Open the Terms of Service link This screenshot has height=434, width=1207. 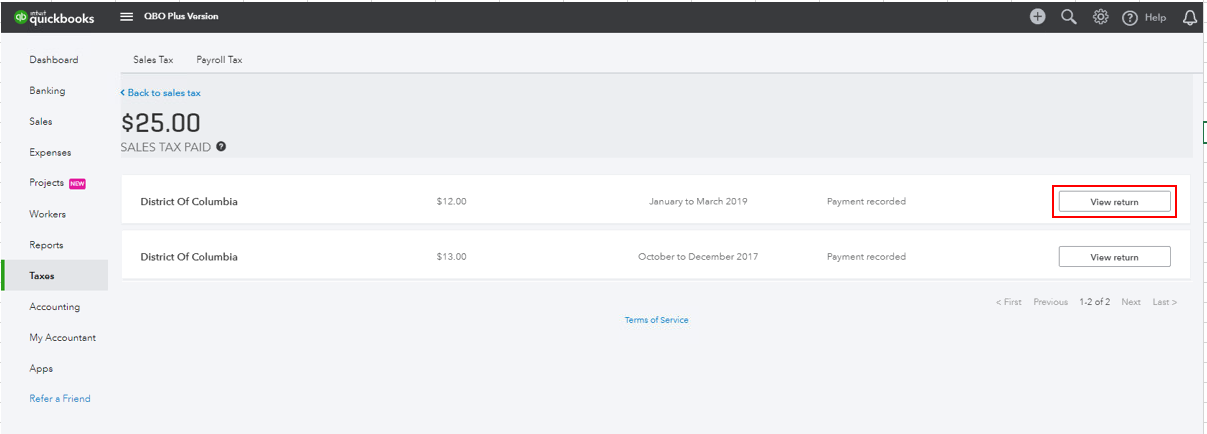(x=656, y=320)
